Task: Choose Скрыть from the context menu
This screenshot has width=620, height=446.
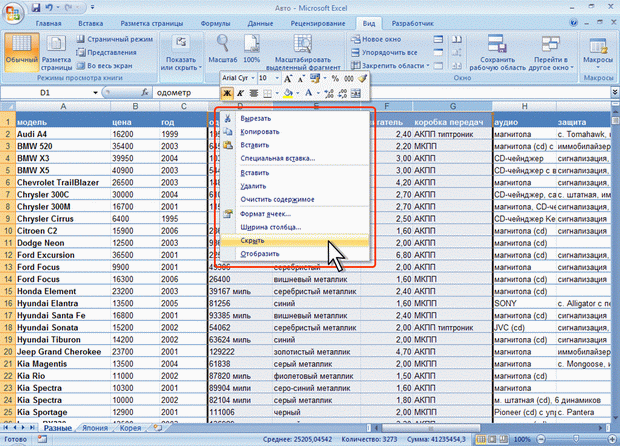Action: pyautogui.click(x=253, y=240)
